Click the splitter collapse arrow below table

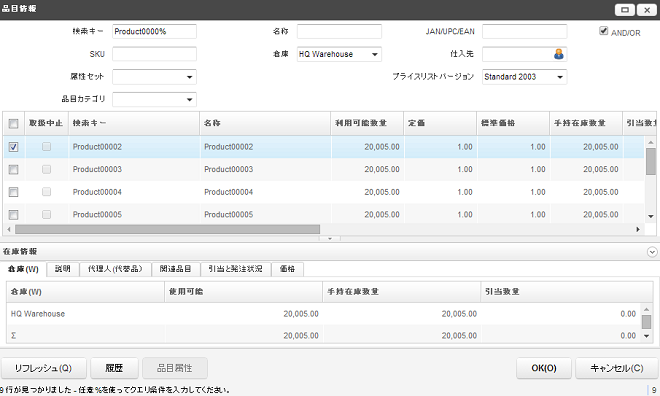click(330, 239)
